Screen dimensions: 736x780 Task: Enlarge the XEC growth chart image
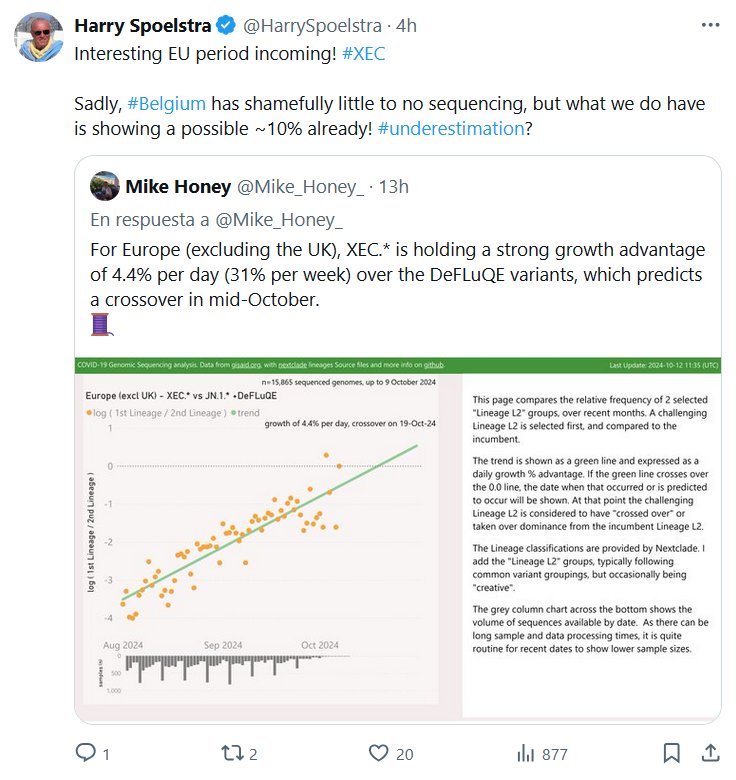coord(398,535)
